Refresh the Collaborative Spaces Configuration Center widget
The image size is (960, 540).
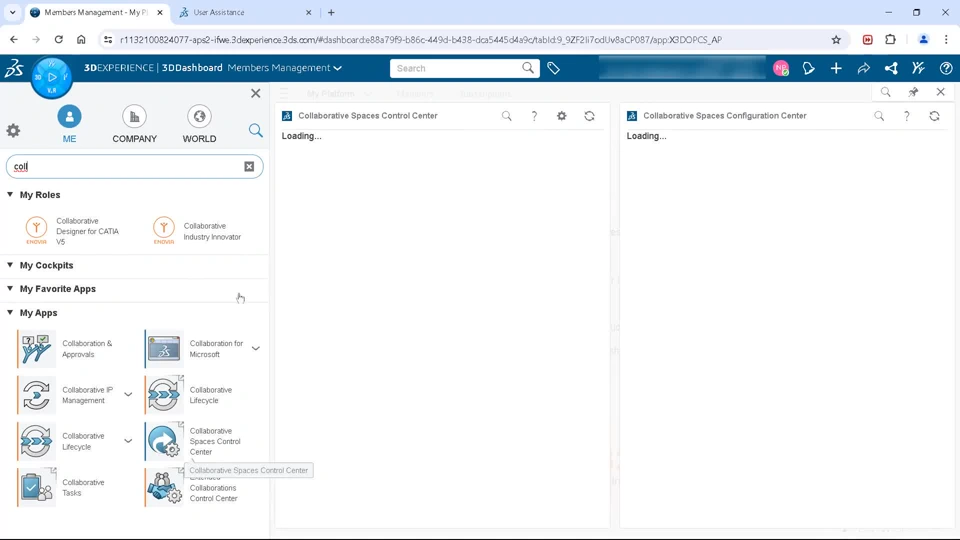tap(934, 116)
